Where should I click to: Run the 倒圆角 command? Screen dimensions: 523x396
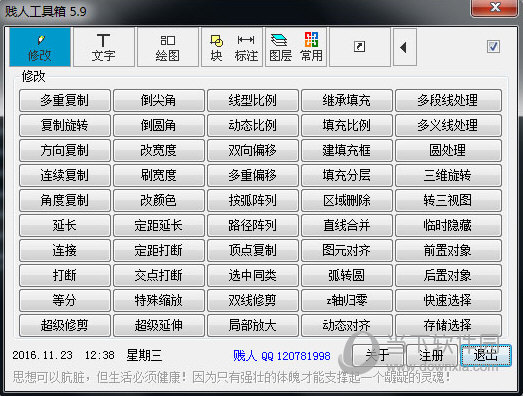(x=159, y=125)
